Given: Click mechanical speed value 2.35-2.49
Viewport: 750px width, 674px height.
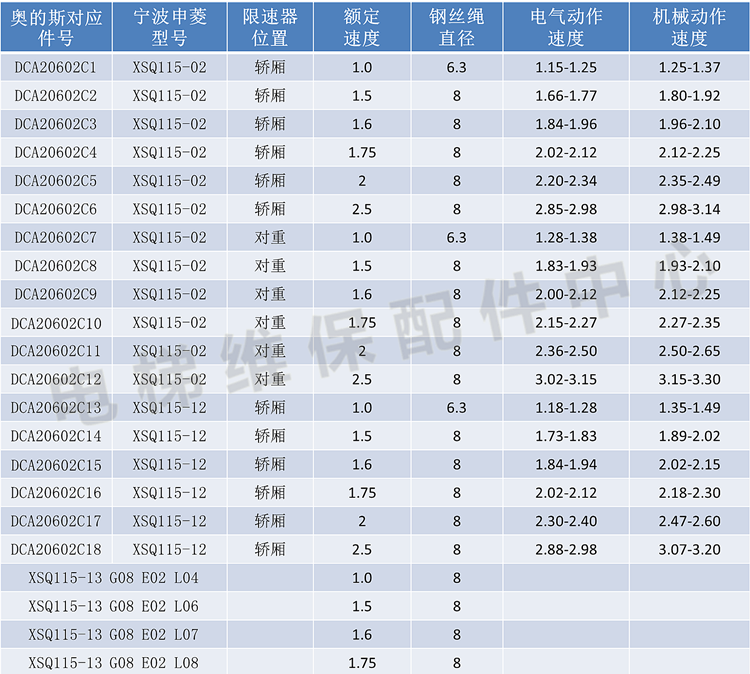Looking at the screenshot, I should click(689, 181).
